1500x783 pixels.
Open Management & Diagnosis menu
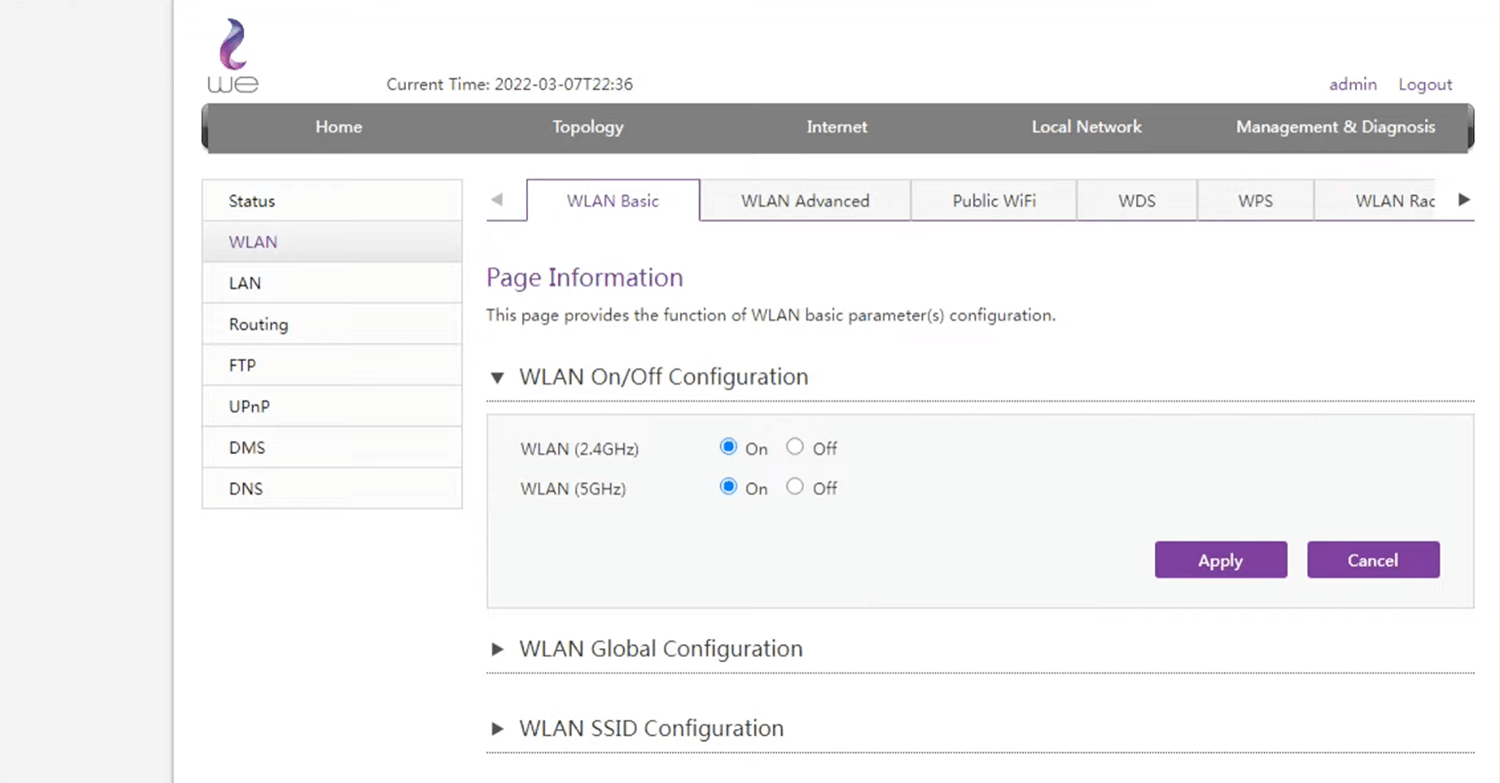[1335, 127]
